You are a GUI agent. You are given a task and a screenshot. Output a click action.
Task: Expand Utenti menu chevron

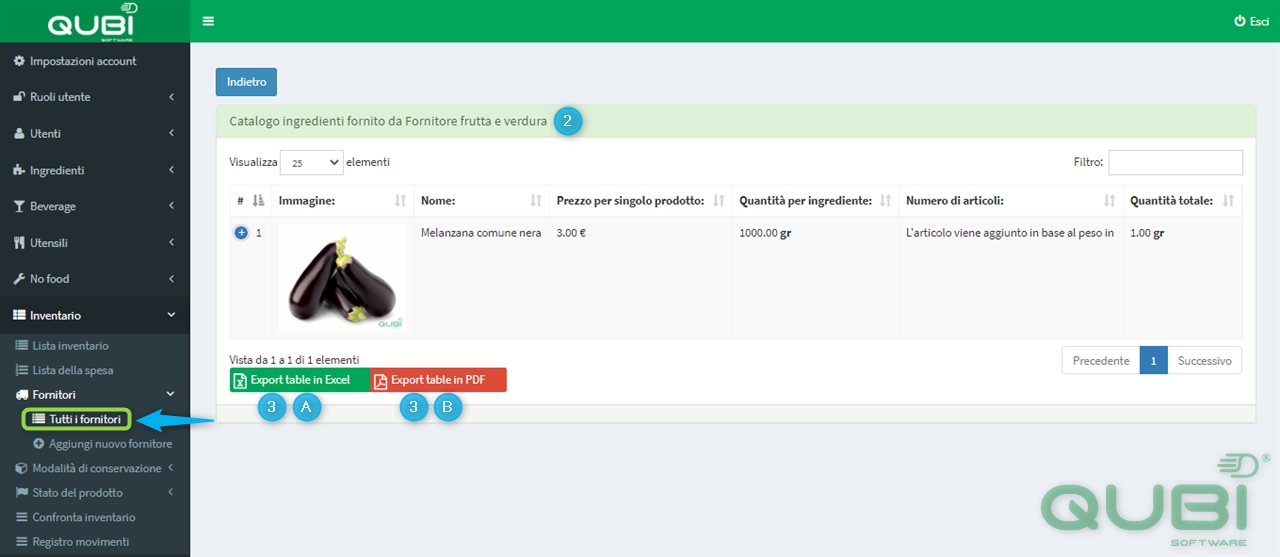(x=171, y=134)
